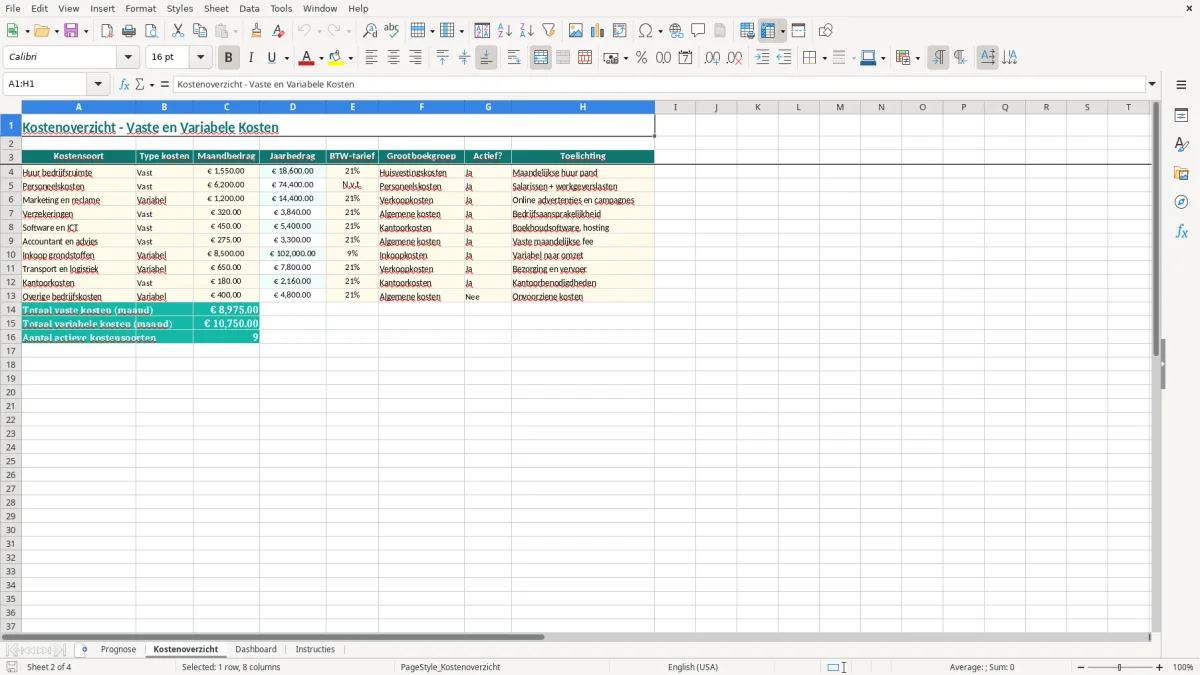Increase the cell indent
1200x675 pixels.
pos(762,58)
